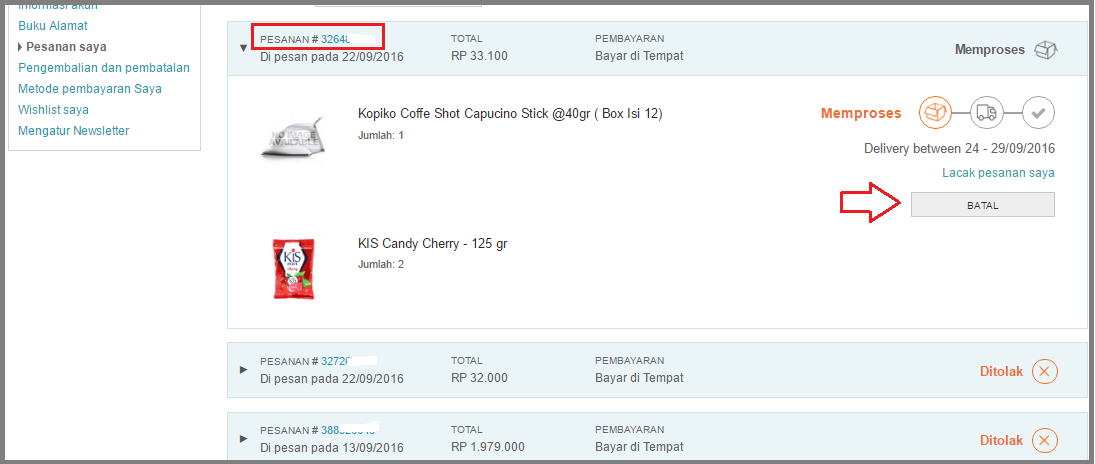The height and width of the screenshot is (464, 1095).
Task: Click the KIS Candy Cherry product image
Action: click(x=292, y=269)
